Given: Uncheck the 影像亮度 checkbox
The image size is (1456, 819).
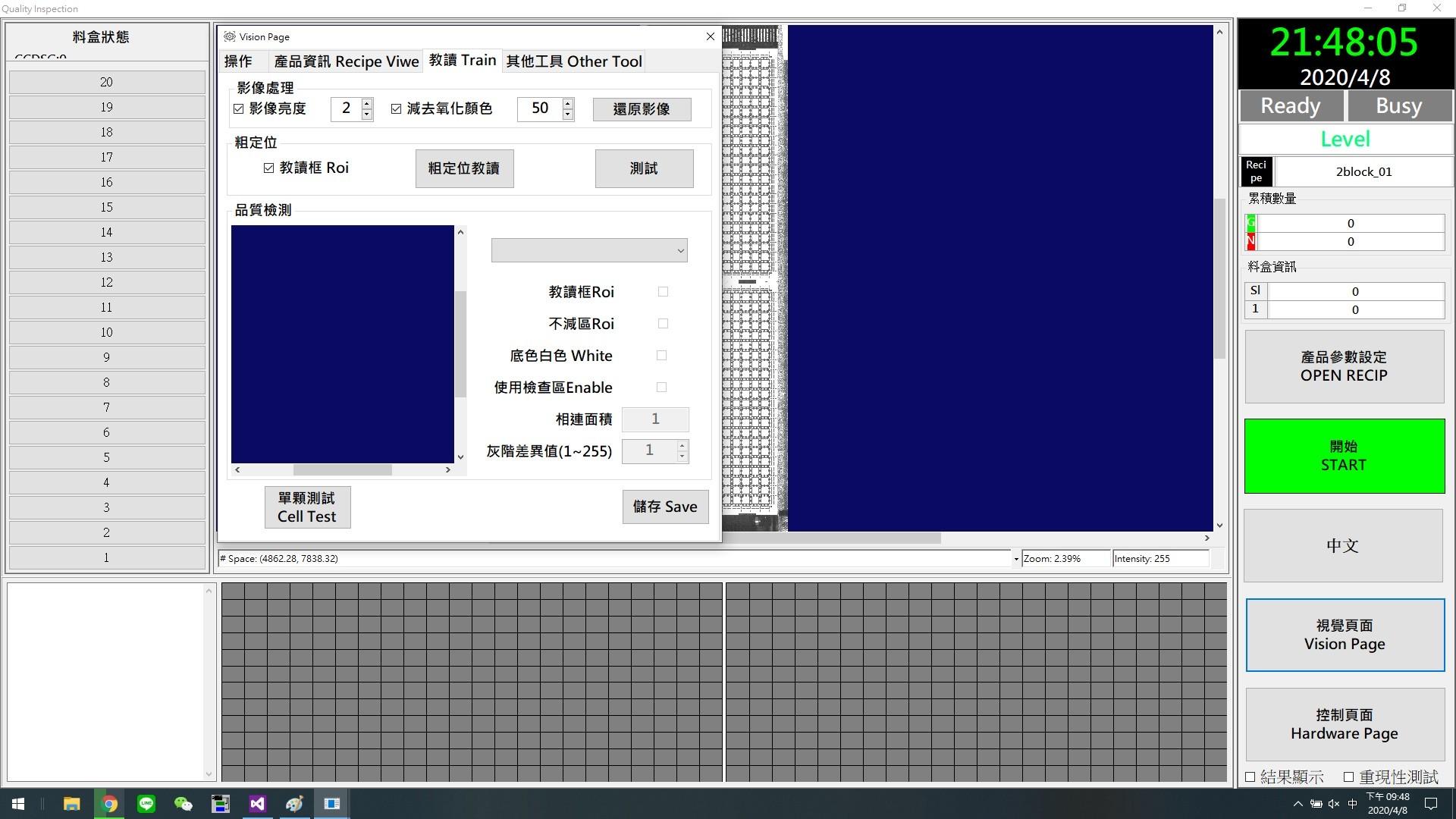Looking at the screenshot, I should tap(239, 109).
